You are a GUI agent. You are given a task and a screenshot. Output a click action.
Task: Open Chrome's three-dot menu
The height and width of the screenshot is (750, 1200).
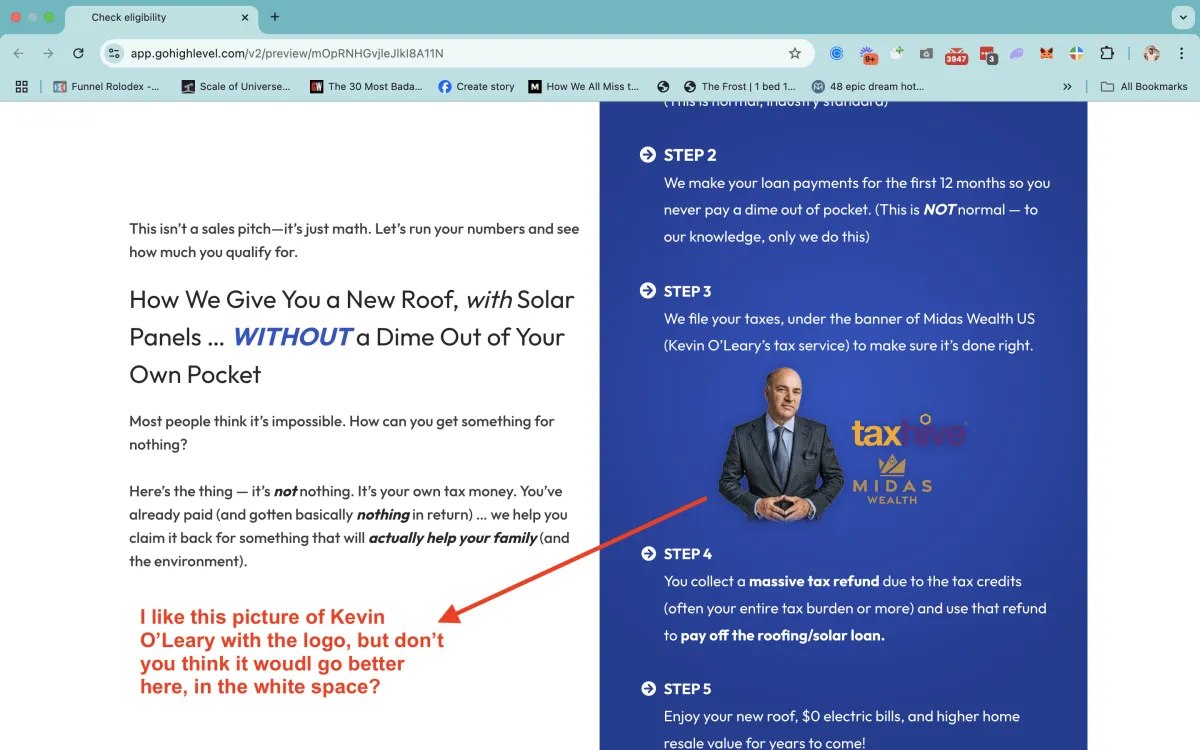[x=1182, y=53]
